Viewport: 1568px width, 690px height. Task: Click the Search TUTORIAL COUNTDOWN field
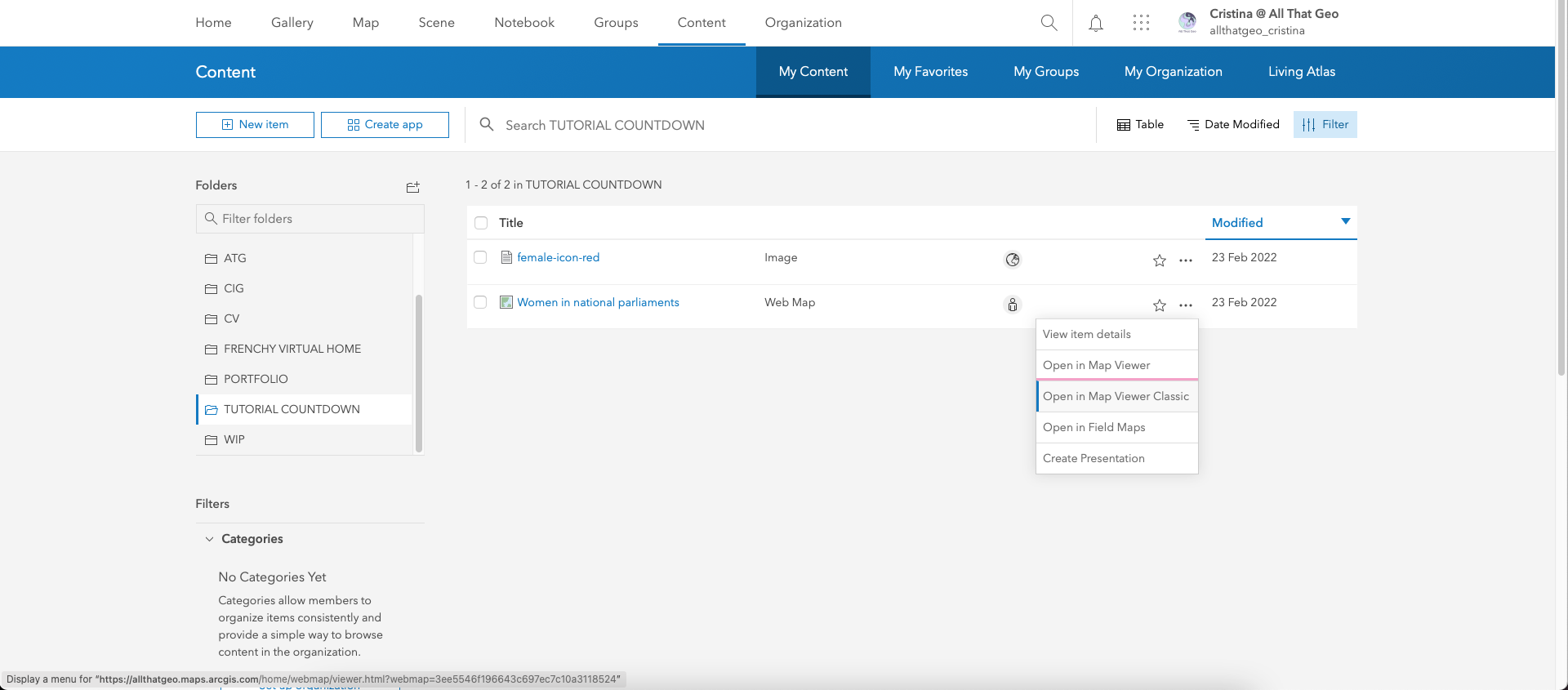click(780, 125)
